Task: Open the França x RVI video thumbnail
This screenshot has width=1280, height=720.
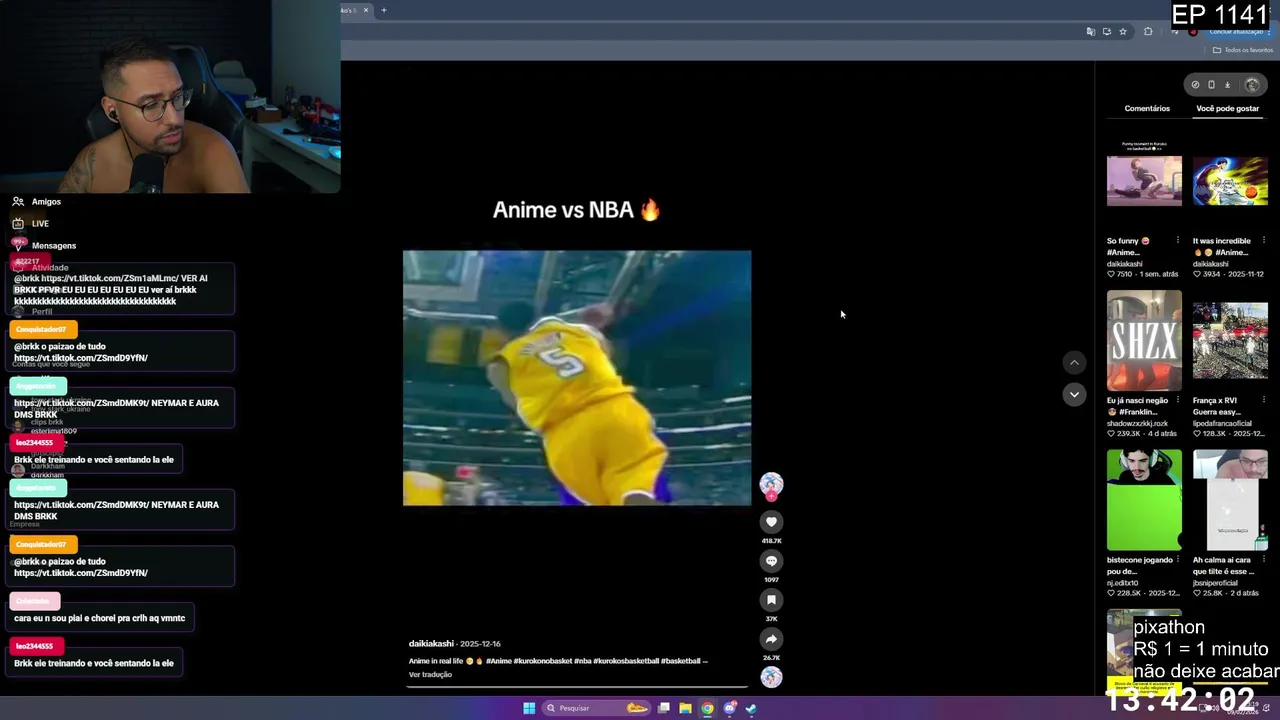Action: [1230, 341]
